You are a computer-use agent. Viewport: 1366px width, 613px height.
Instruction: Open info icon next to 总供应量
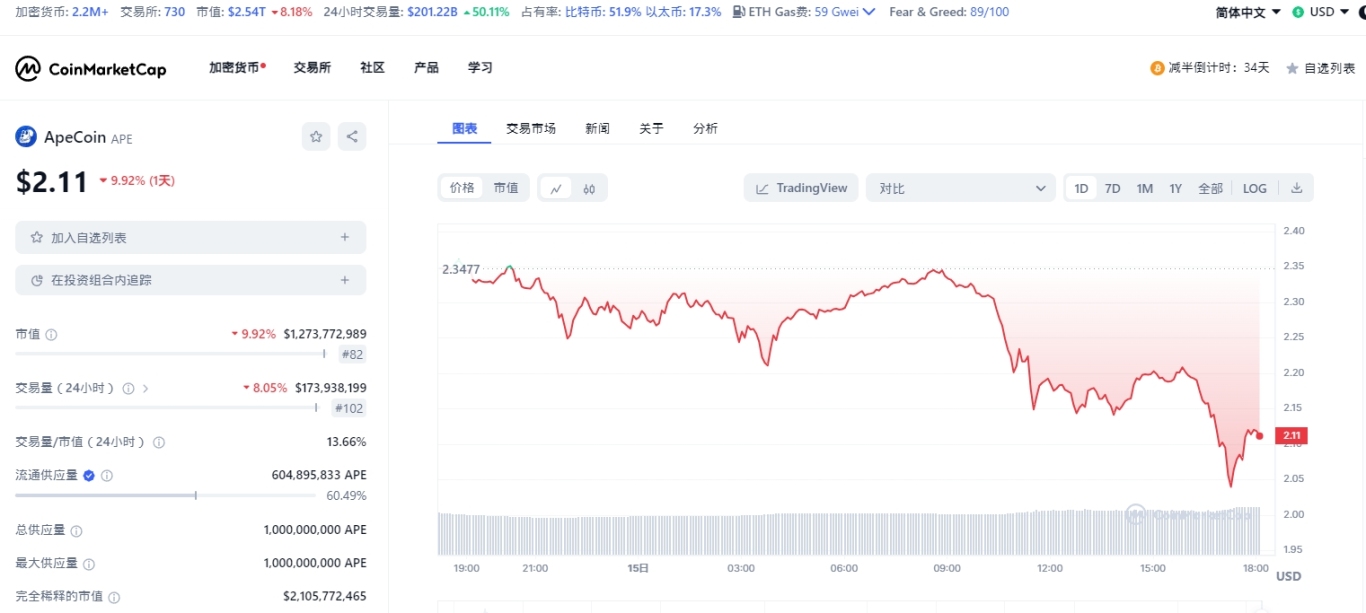pos(76,531)
